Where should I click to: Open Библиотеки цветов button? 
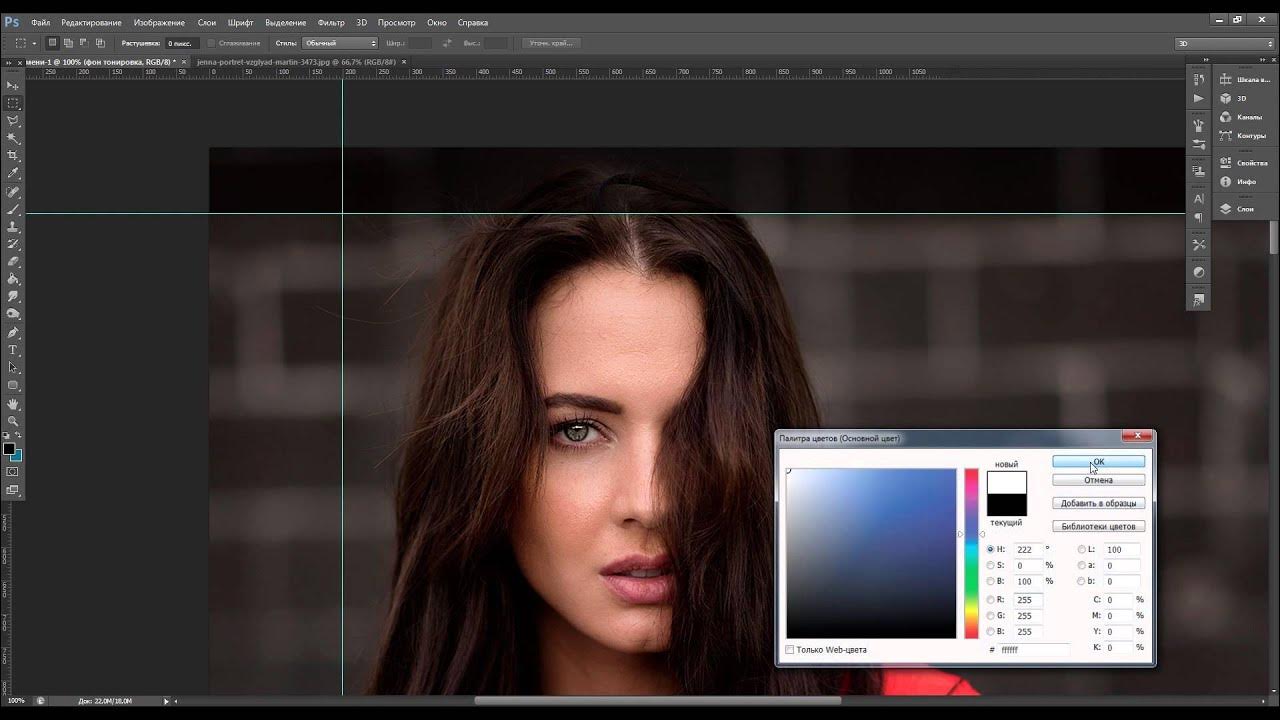tap(1098, 526)
